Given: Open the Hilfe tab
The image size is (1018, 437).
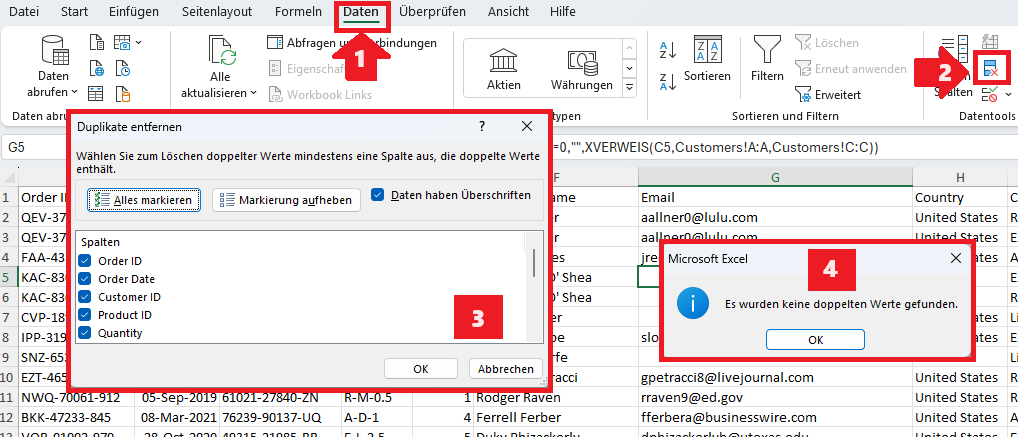Looking at the screenshot, I should tap(562, 12).
